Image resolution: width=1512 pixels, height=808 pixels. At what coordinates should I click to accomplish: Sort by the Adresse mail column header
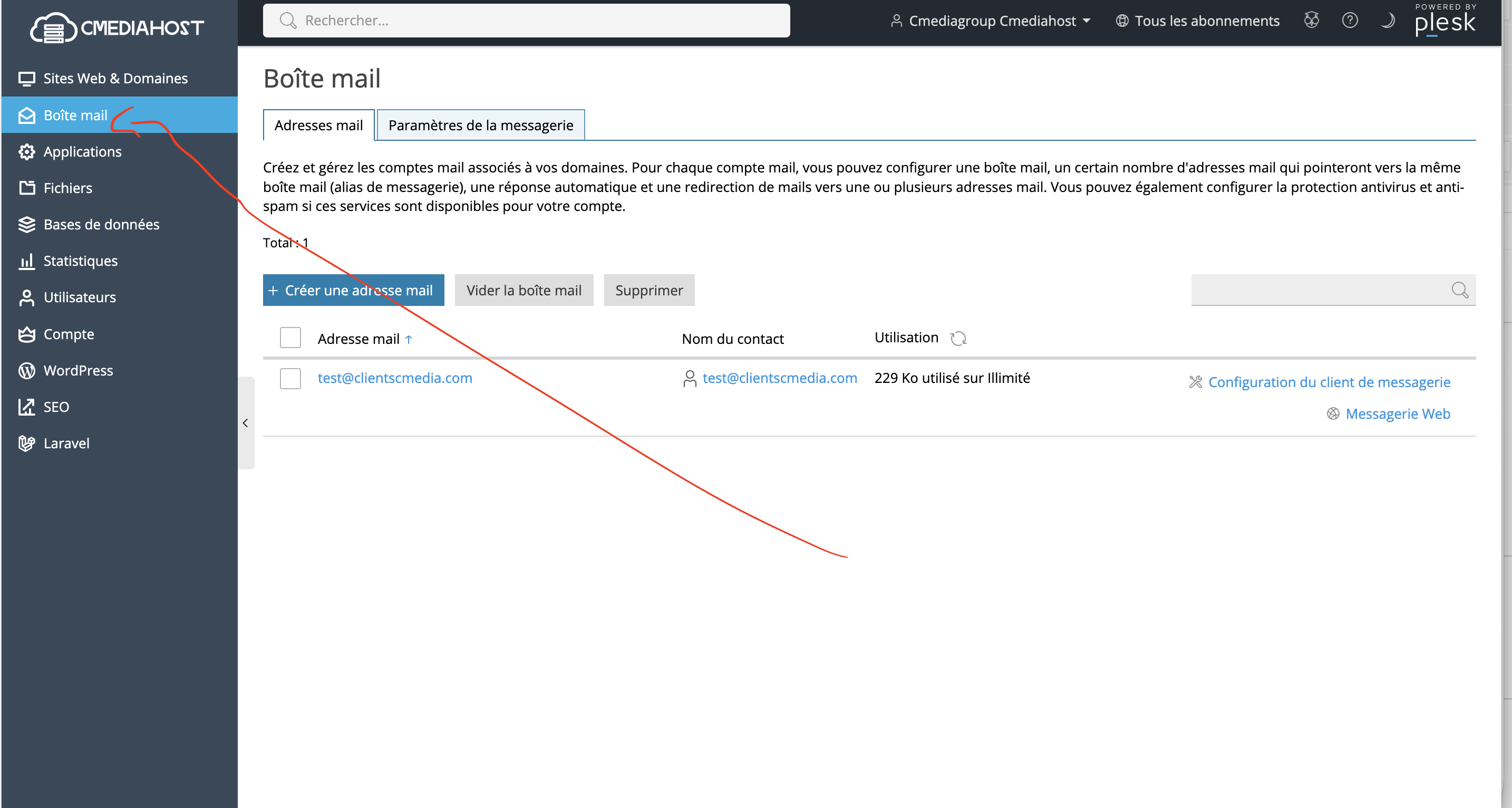[358, 339]
